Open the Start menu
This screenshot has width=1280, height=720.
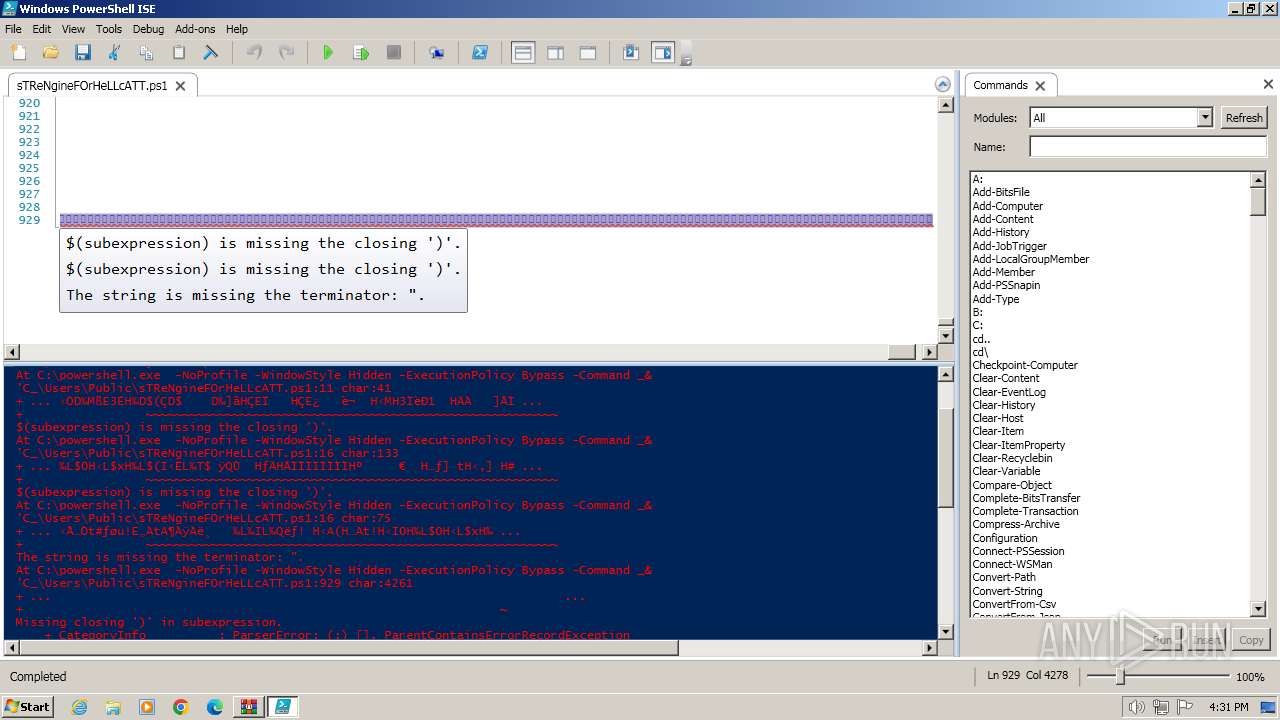27,706
